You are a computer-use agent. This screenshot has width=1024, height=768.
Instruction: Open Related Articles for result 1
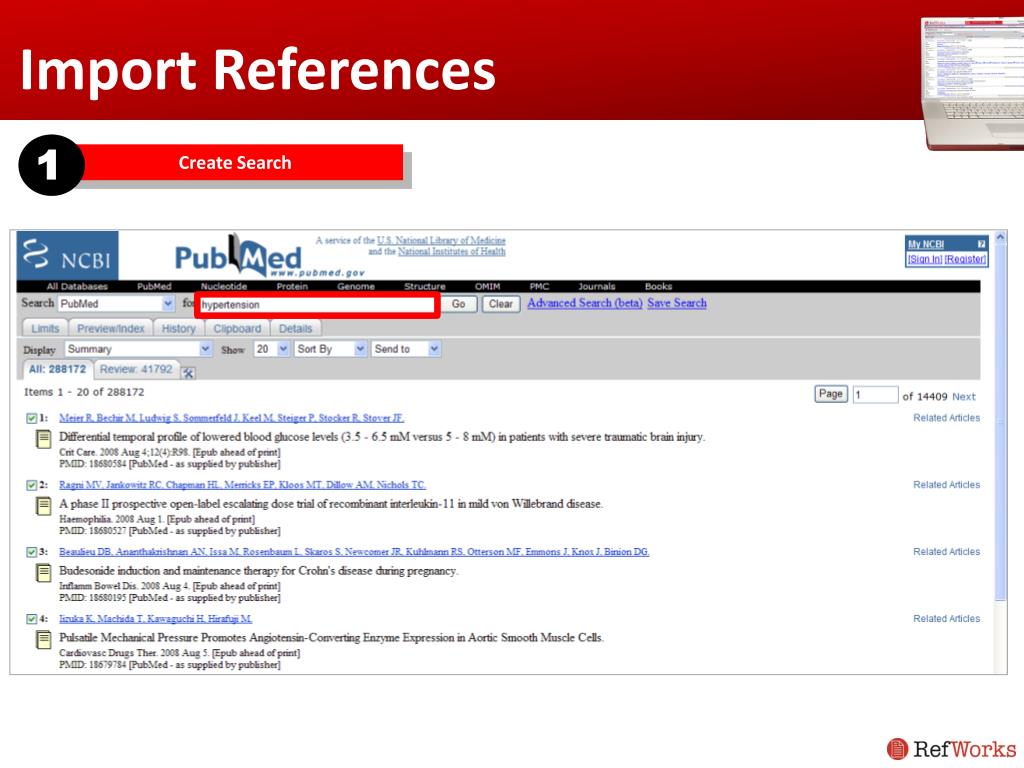tap(946, 418)
